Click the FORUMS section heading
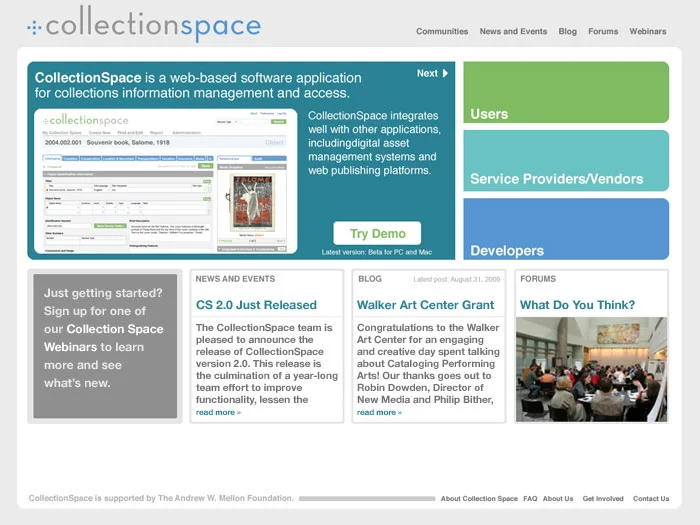Screen dimensions: 700x525 [538, 279]
